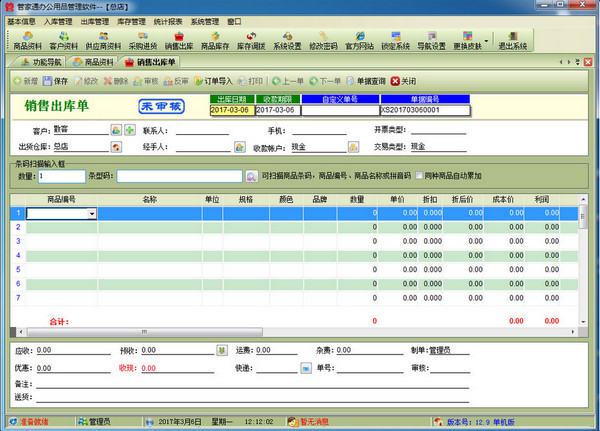Open 库存调拨 from the toolbar
600x431 pixels.
click(251, 40)
